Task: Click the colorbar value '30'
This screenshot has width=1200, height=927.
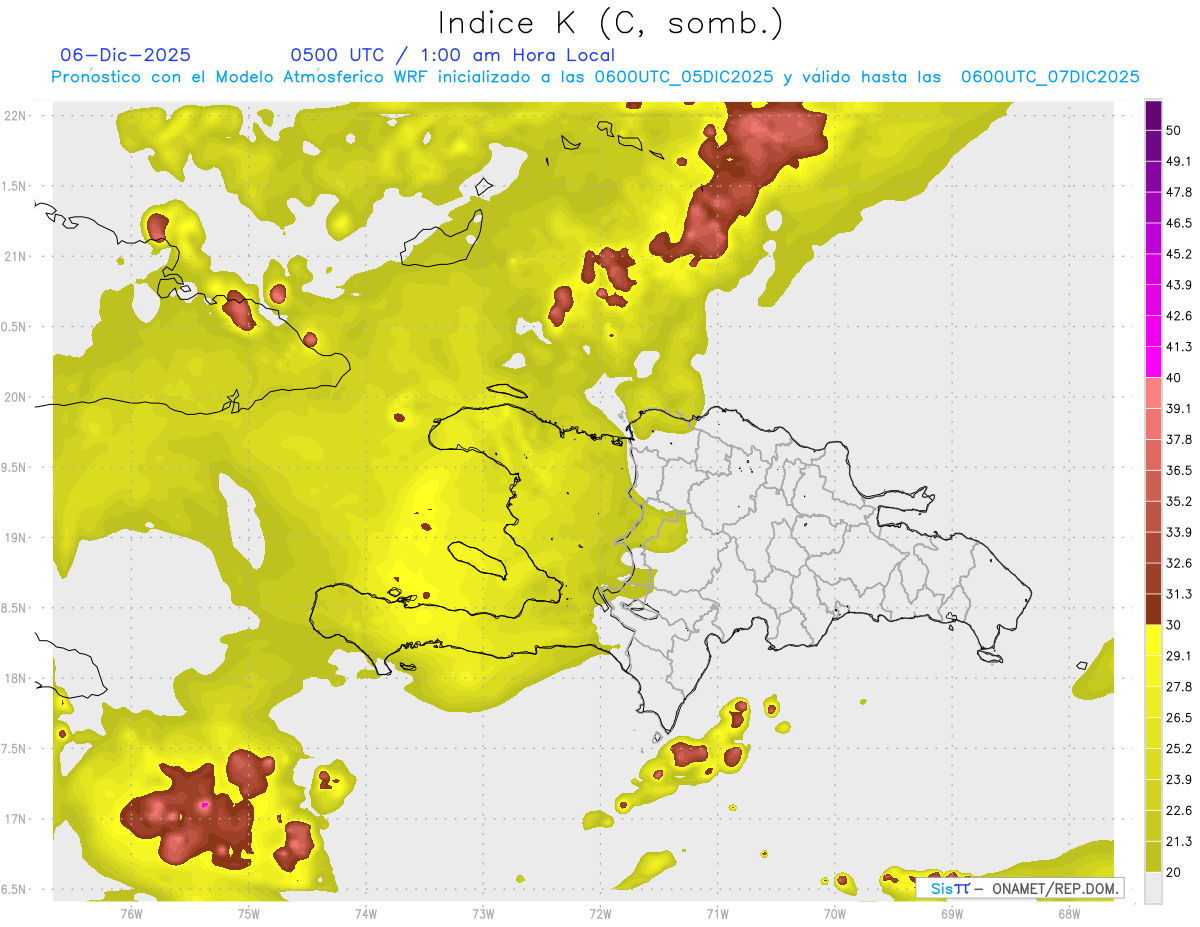Action: click(1174, 625)
